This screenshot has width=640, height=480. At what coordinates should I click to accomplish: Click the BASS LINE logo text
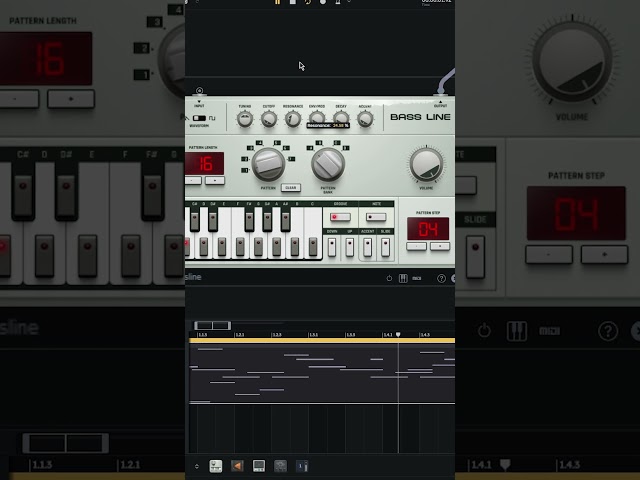pos(420,117)
